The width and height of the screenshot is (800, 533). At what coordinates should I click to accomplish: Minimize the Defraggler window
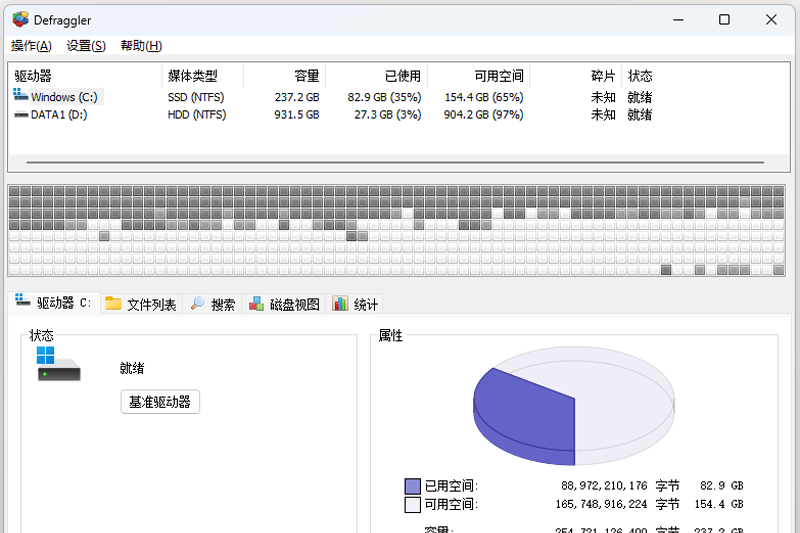click(x=678, y=20)
